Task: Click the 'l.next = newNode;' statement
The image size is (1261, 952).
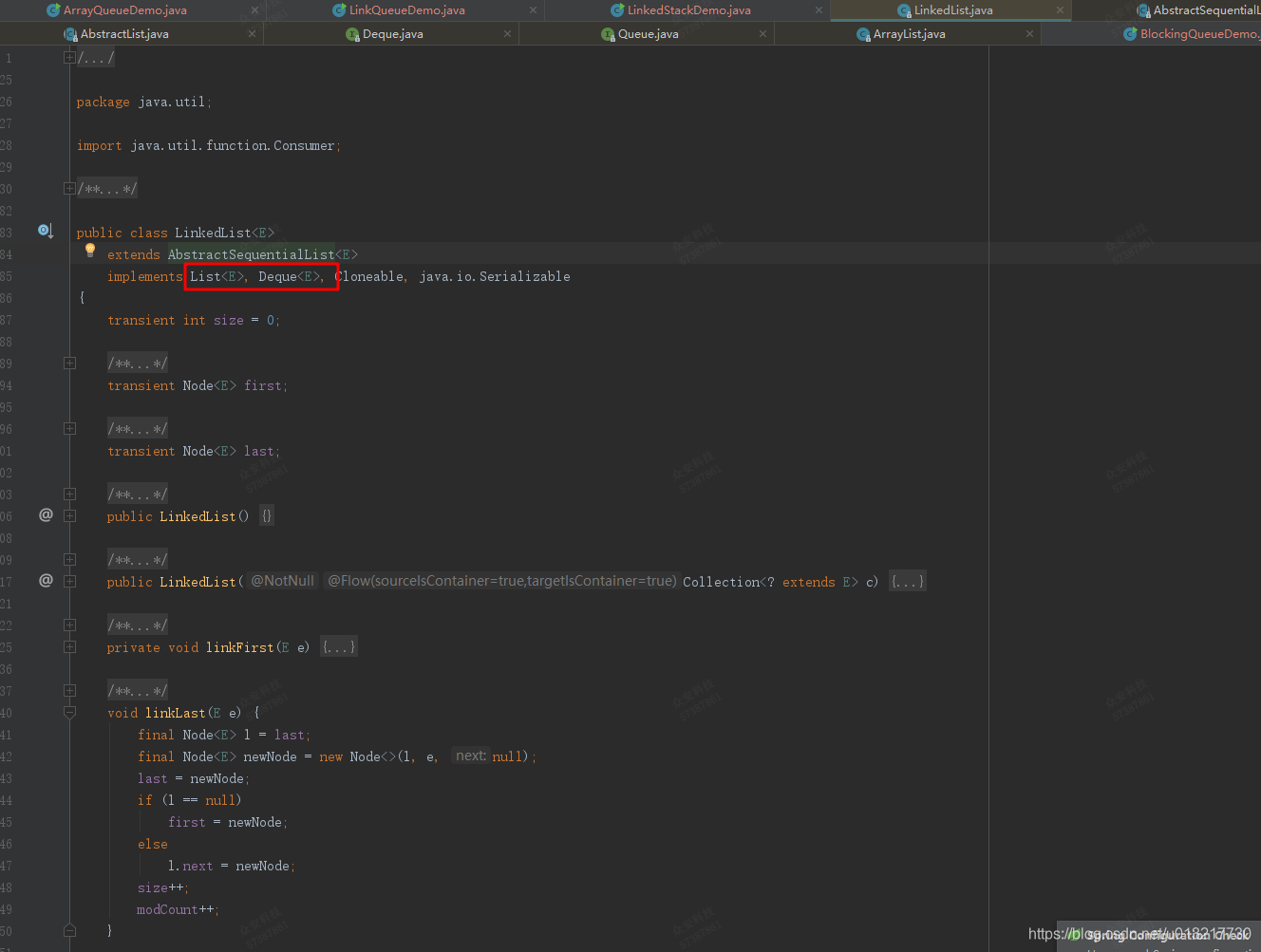Action: (232, 866)
